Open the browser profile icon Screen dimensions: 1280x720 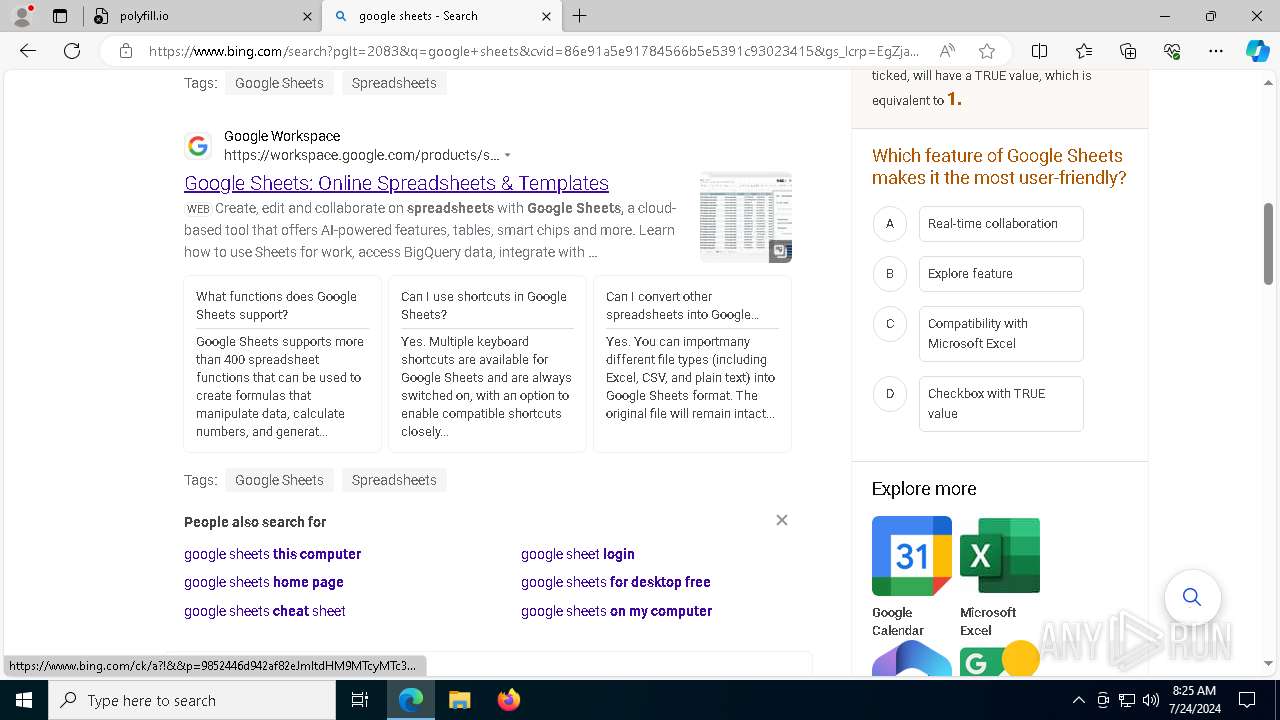(x=22, y=16)
